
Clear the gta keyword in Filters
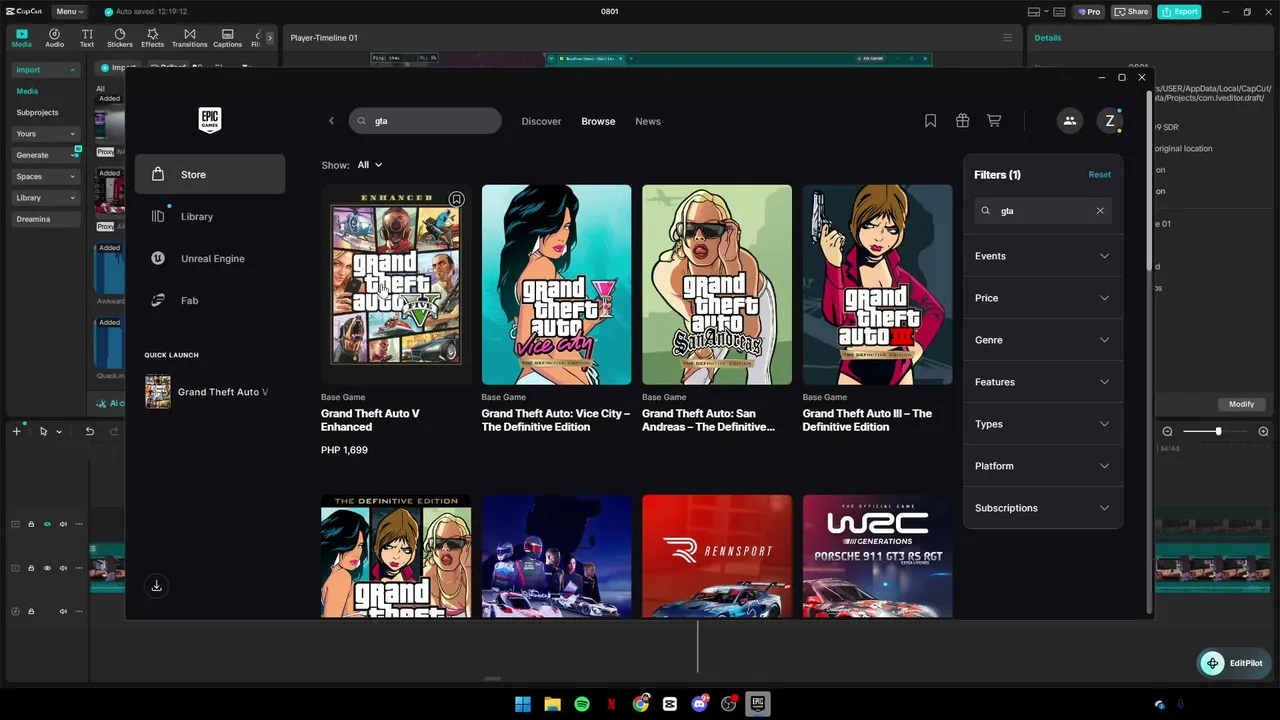pos(1100,211)
